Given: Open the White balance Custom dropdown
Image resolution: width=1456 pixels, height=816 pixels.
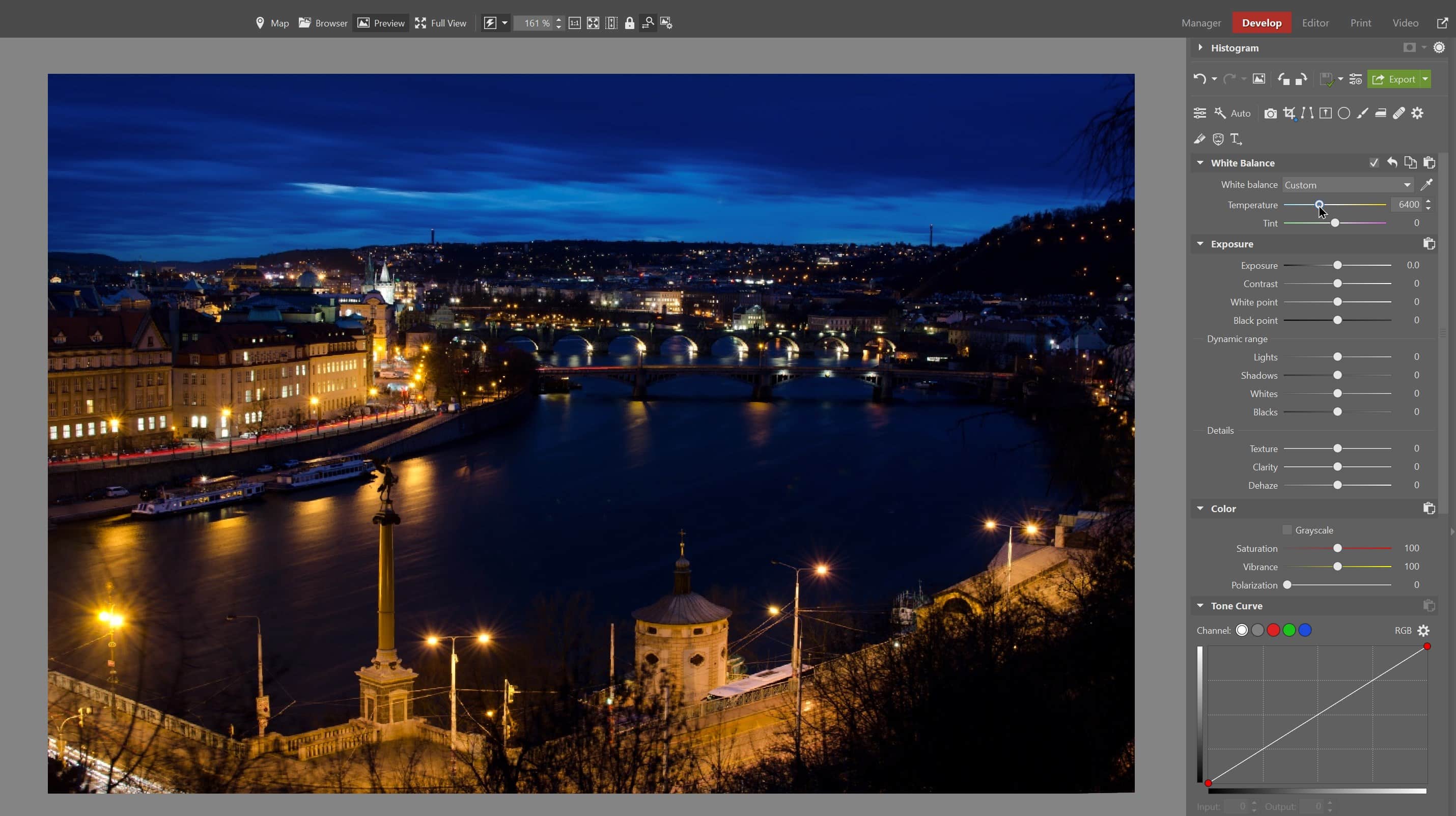Looking at the screenshot, I should pos(1348,185).
